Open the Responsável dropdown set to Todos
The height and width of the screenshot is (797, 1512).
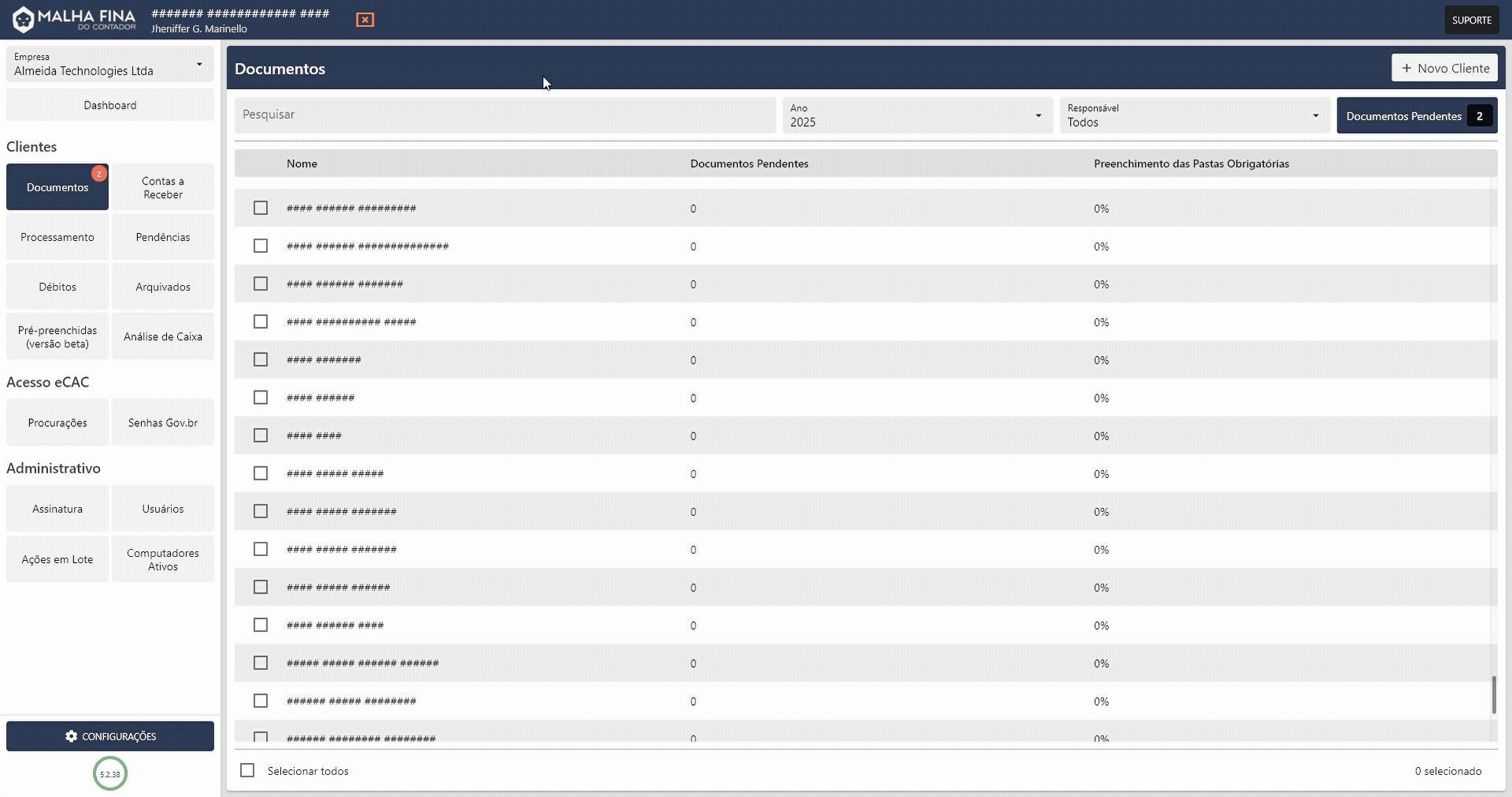click(1315, 115)
